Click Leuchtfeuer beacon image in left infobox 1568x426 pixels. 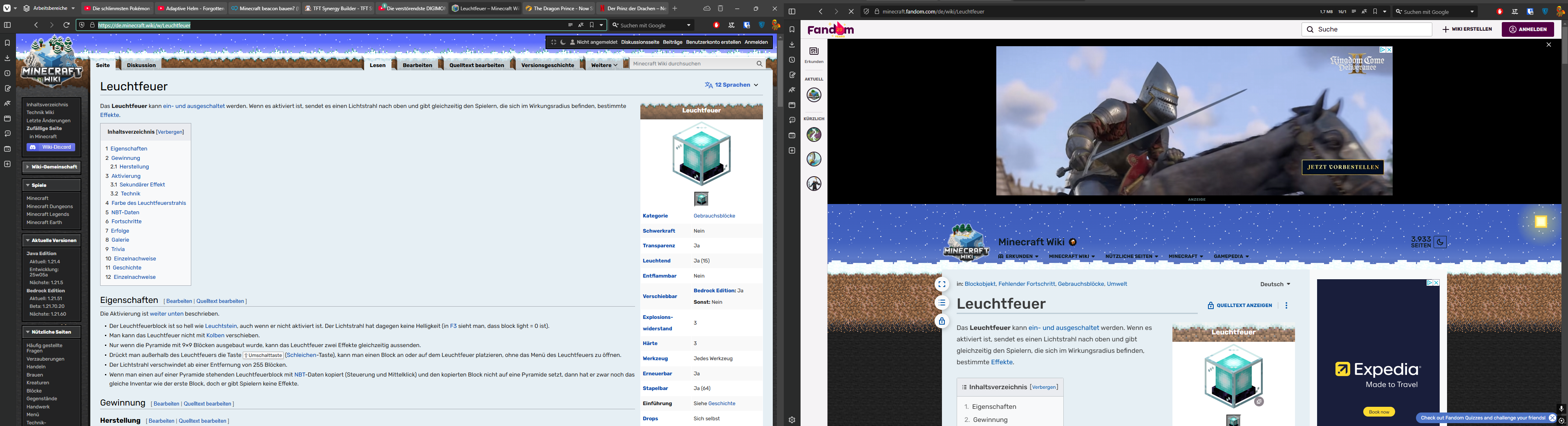point(701,154)
